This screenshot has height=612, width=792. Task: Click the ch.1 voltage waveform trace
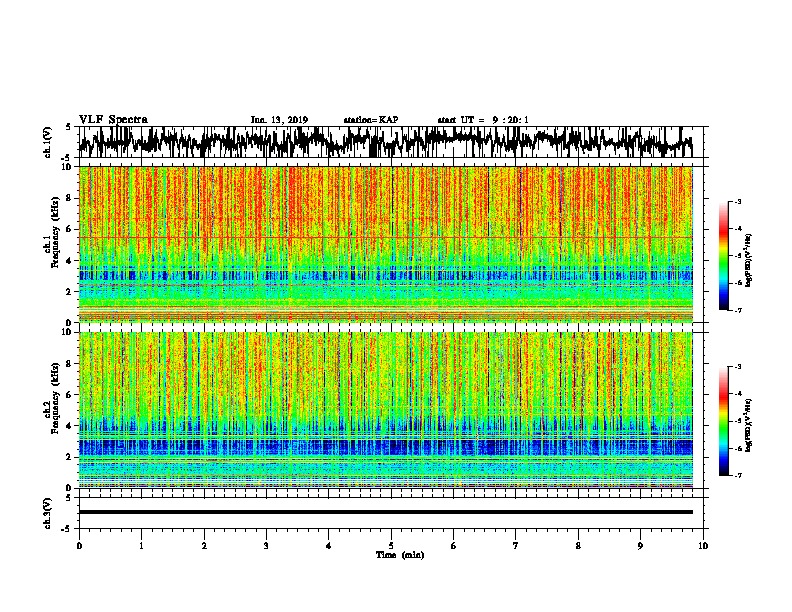[385, 142]
